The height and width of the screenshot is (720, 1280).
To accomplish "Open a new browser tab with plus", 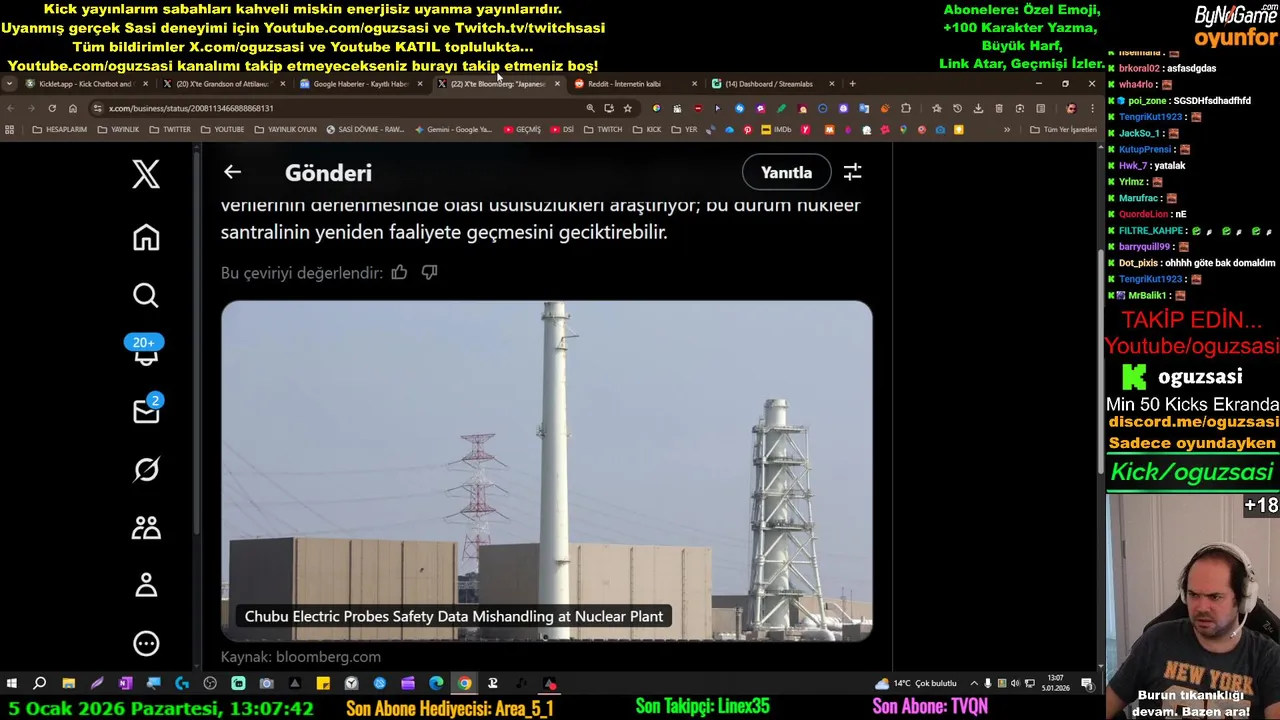I will click(852, 84).
